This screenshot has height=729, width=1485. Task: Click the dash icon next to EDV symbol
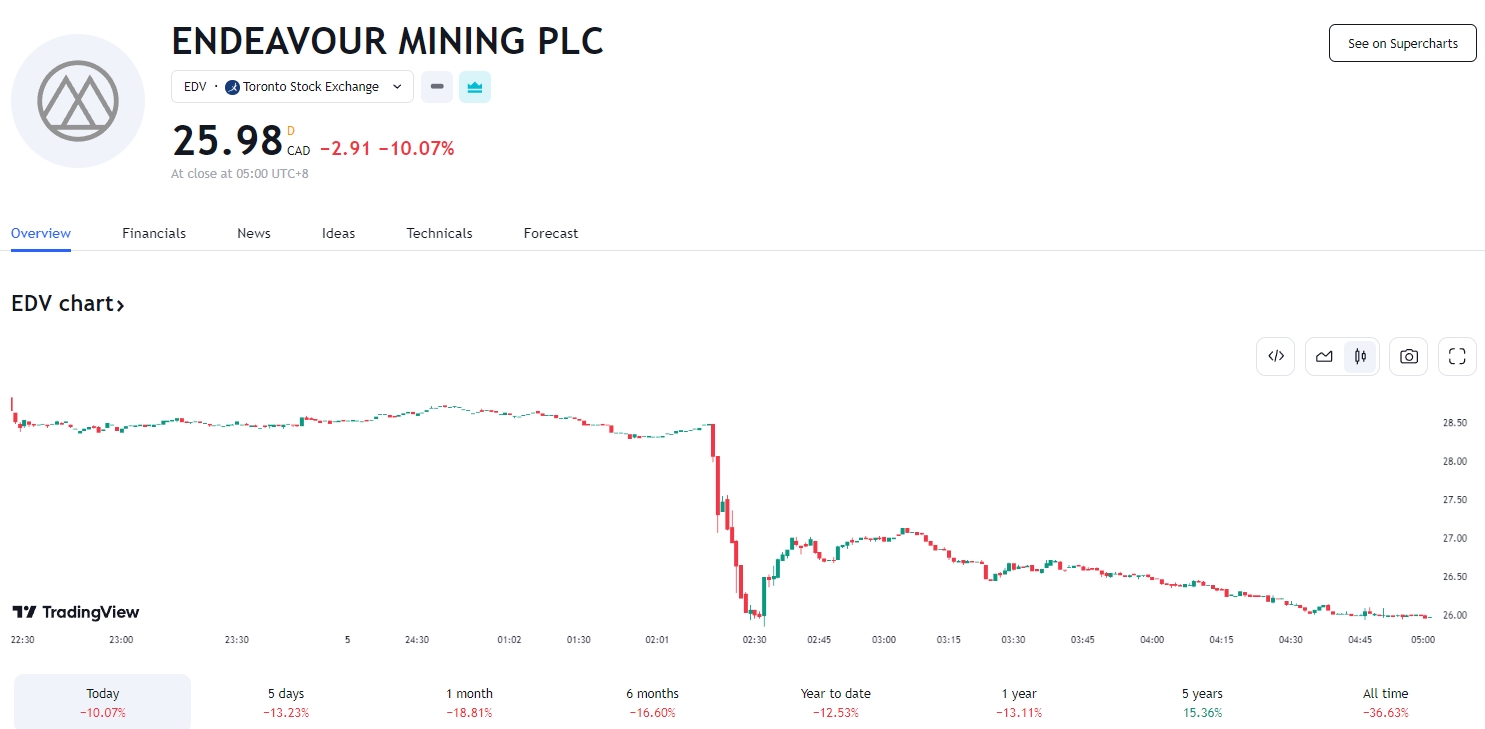point(436,87)
